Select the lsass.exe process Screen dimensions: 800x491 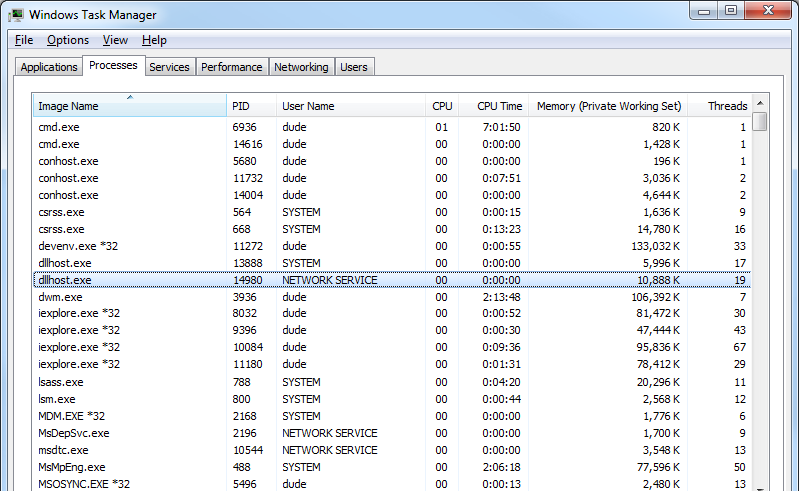(x=392, y=382)
